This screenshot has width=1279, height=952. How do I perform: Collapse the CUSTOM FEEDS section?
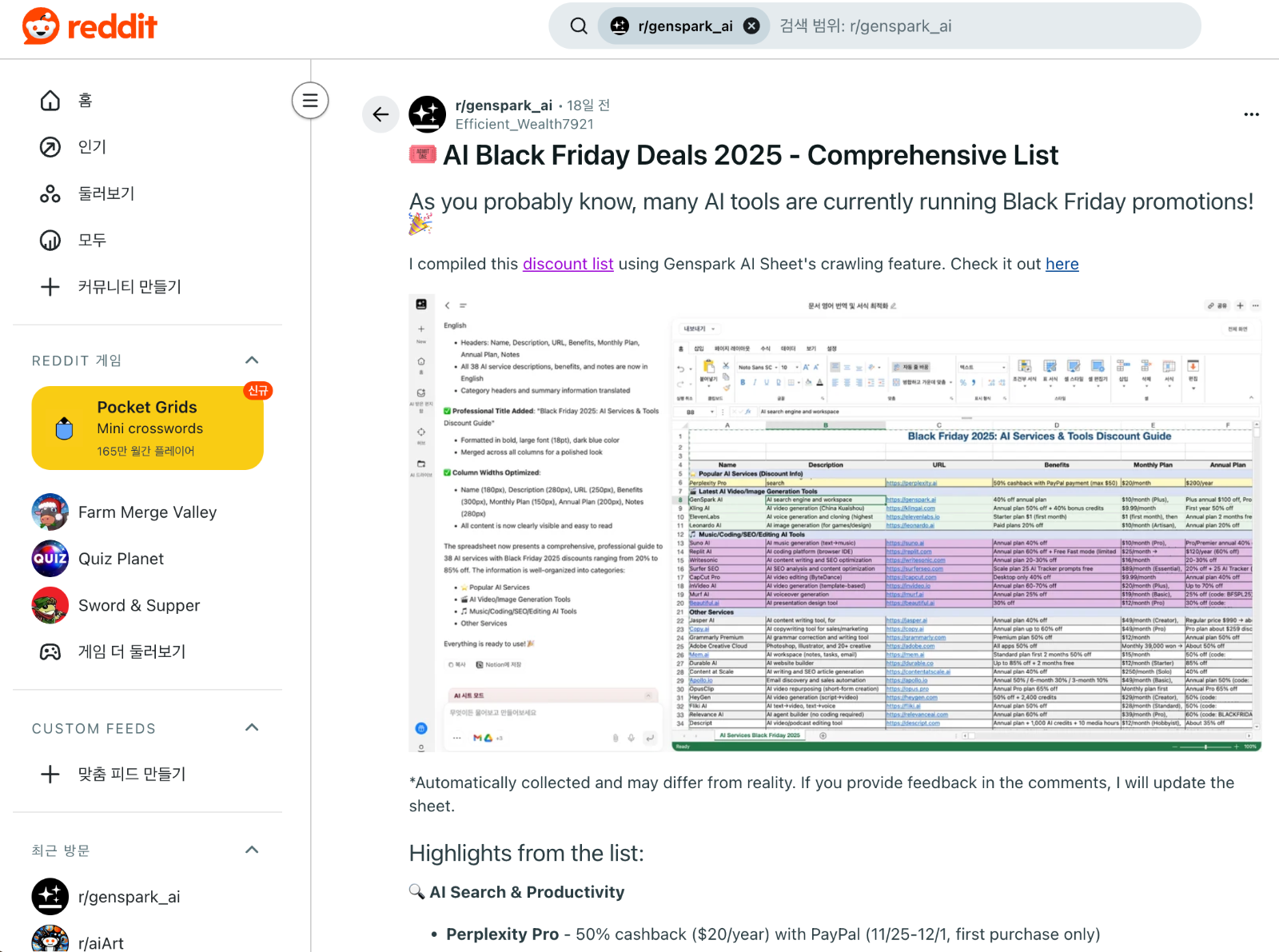pos(252,728)
